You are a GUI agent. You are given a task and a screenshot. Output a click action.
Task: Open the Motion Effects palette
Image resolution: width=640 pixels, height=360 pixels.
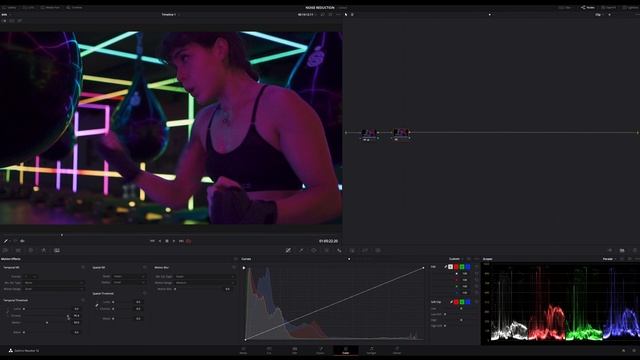(57, 250)
